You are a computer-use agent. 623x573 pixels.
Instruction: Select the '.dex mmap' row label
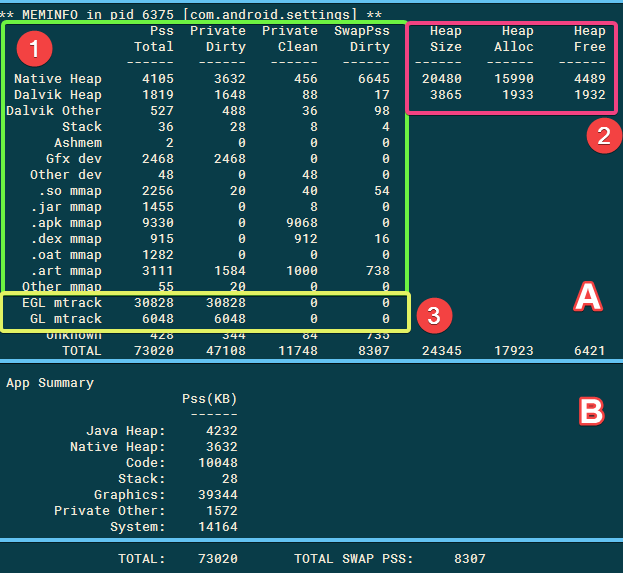[x=66, y=238]
